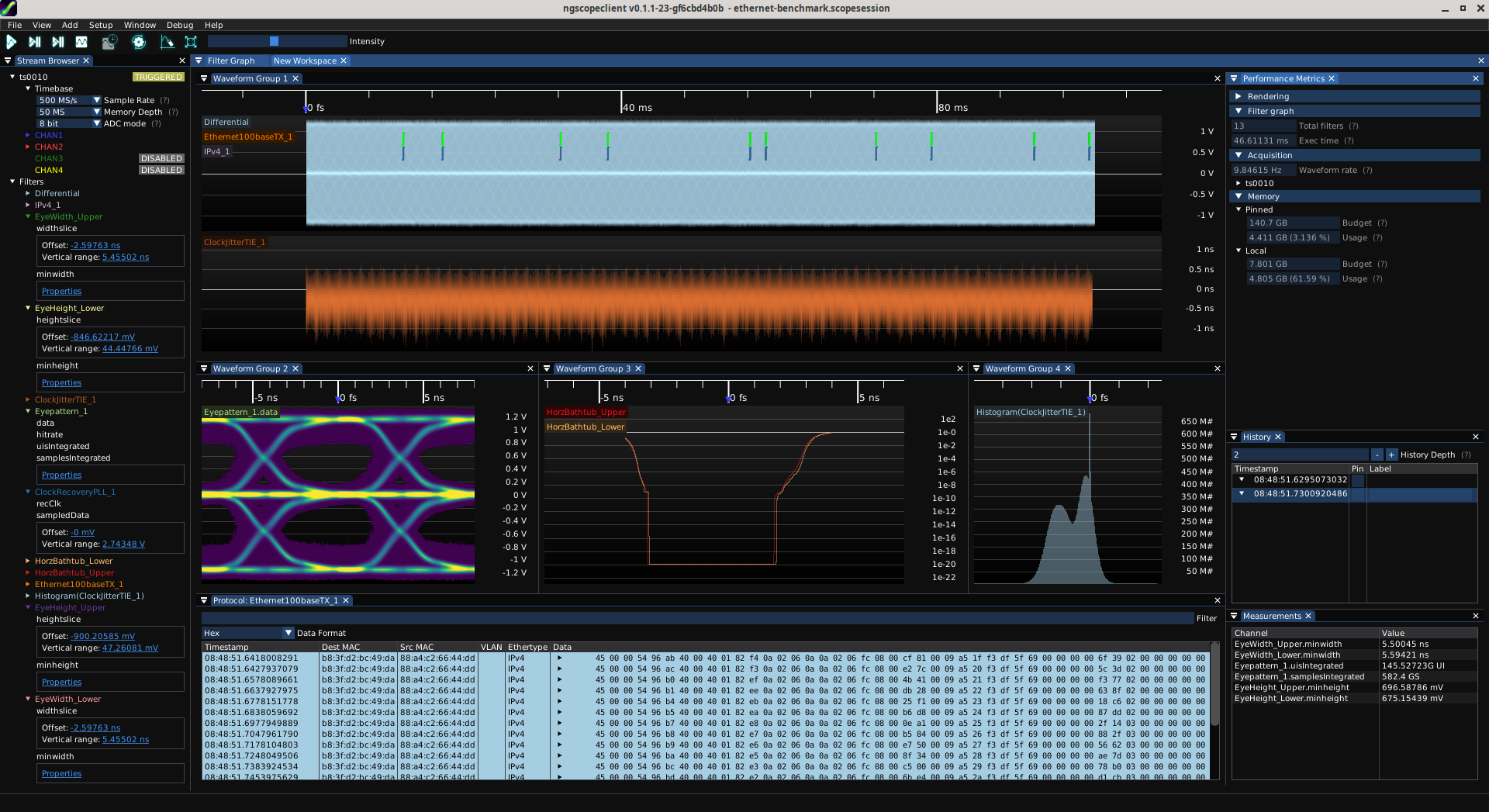Open the Setup menu
The height and width of the screenshot is (812, 1489).
[101, 25]
